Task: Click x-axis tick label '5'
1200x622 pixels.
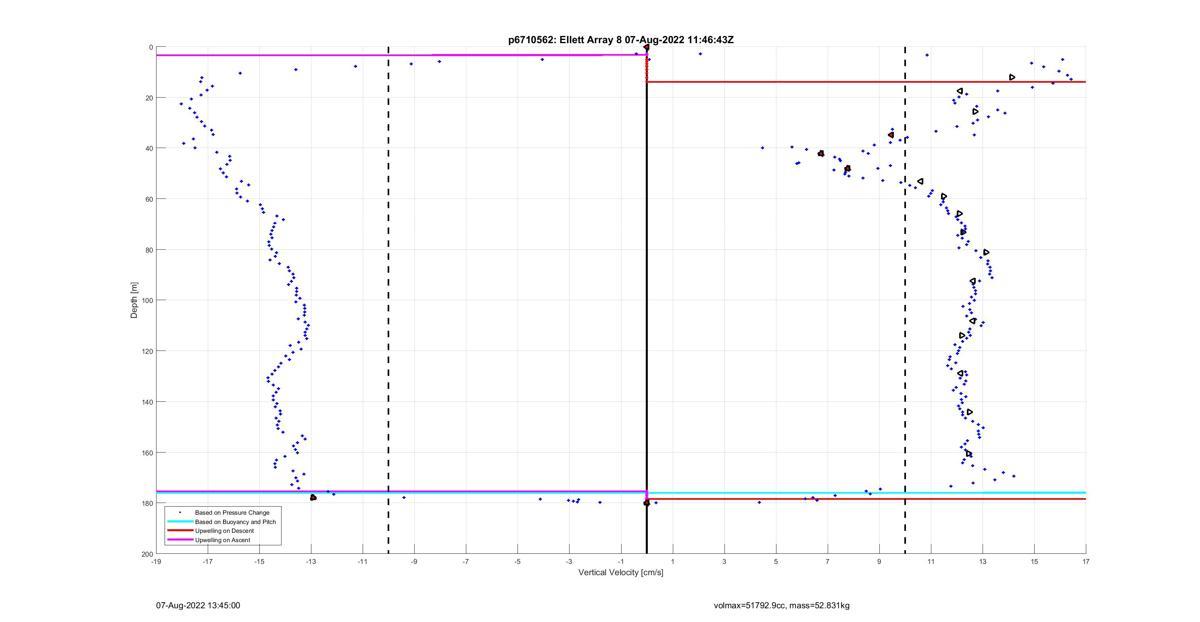Action: [776, 561]
